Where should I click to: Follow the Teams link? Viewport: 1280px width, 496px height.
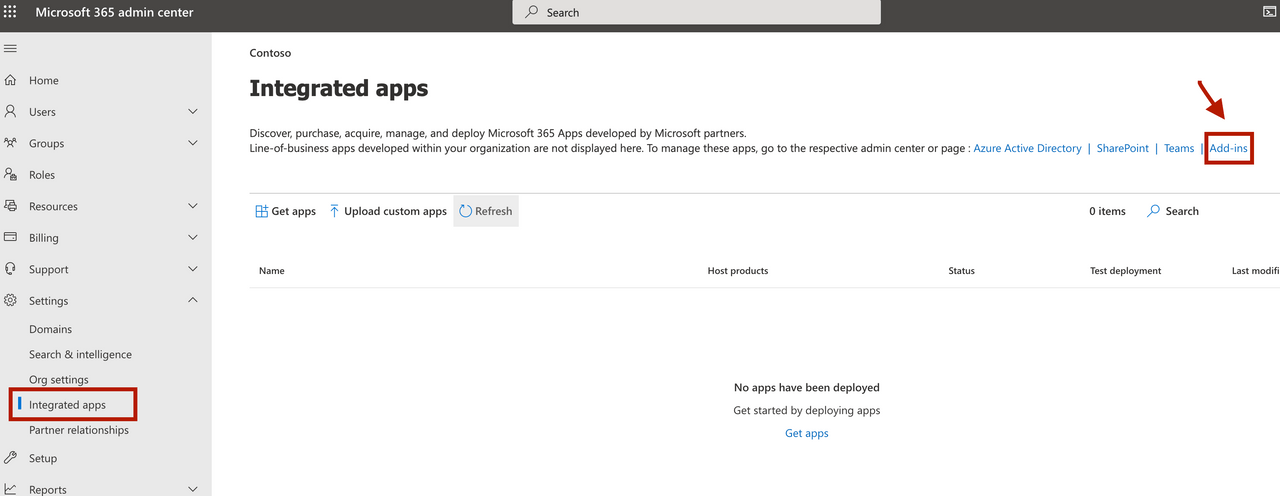[1179, 148]
